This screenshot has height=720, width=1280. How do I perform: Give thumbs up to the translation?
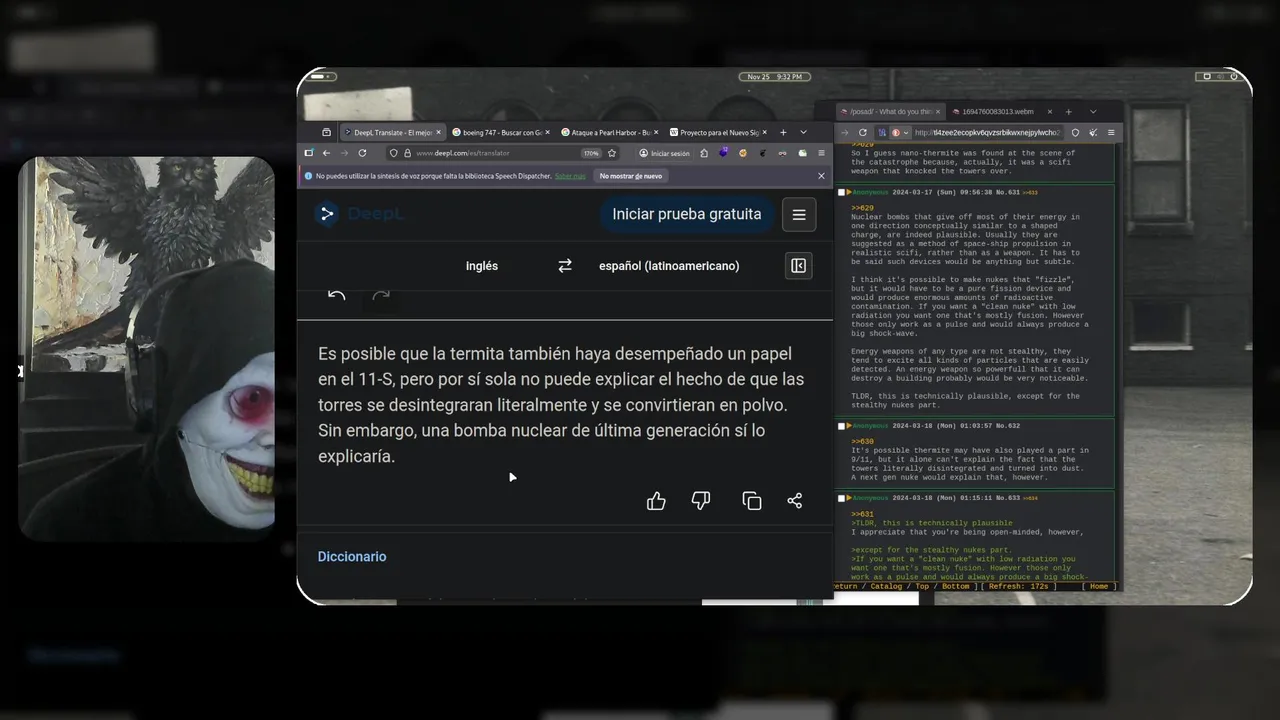(656, 501)
